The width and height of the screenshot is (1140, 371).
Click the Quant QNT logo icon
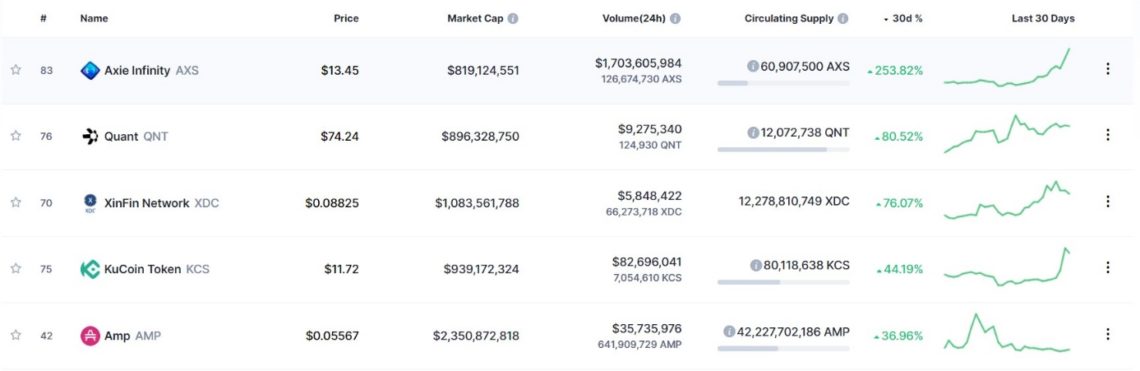tap(89, 136)
